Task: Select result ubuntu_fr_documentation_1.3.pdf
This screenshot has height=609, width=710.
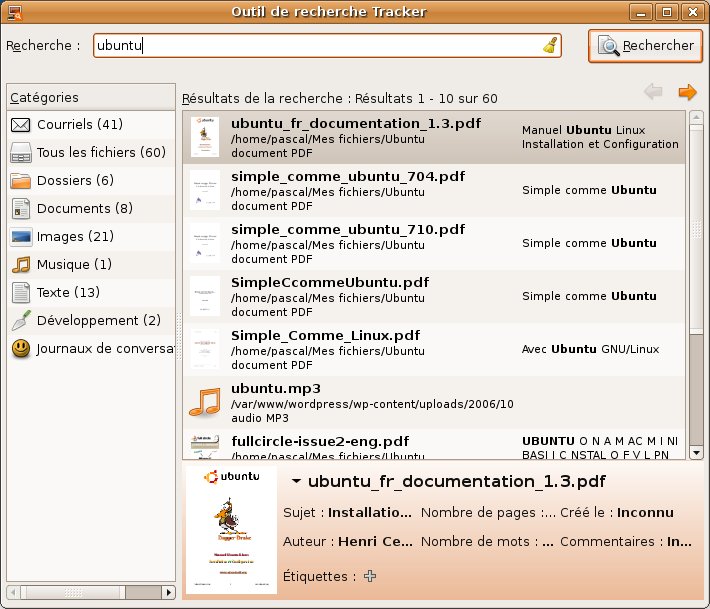Action: point(434,138)
